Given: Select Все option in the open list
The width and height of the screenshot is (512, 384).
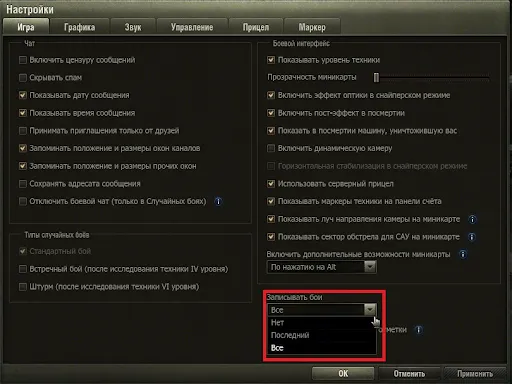Looking at the screenshot, I should (322, 348).
